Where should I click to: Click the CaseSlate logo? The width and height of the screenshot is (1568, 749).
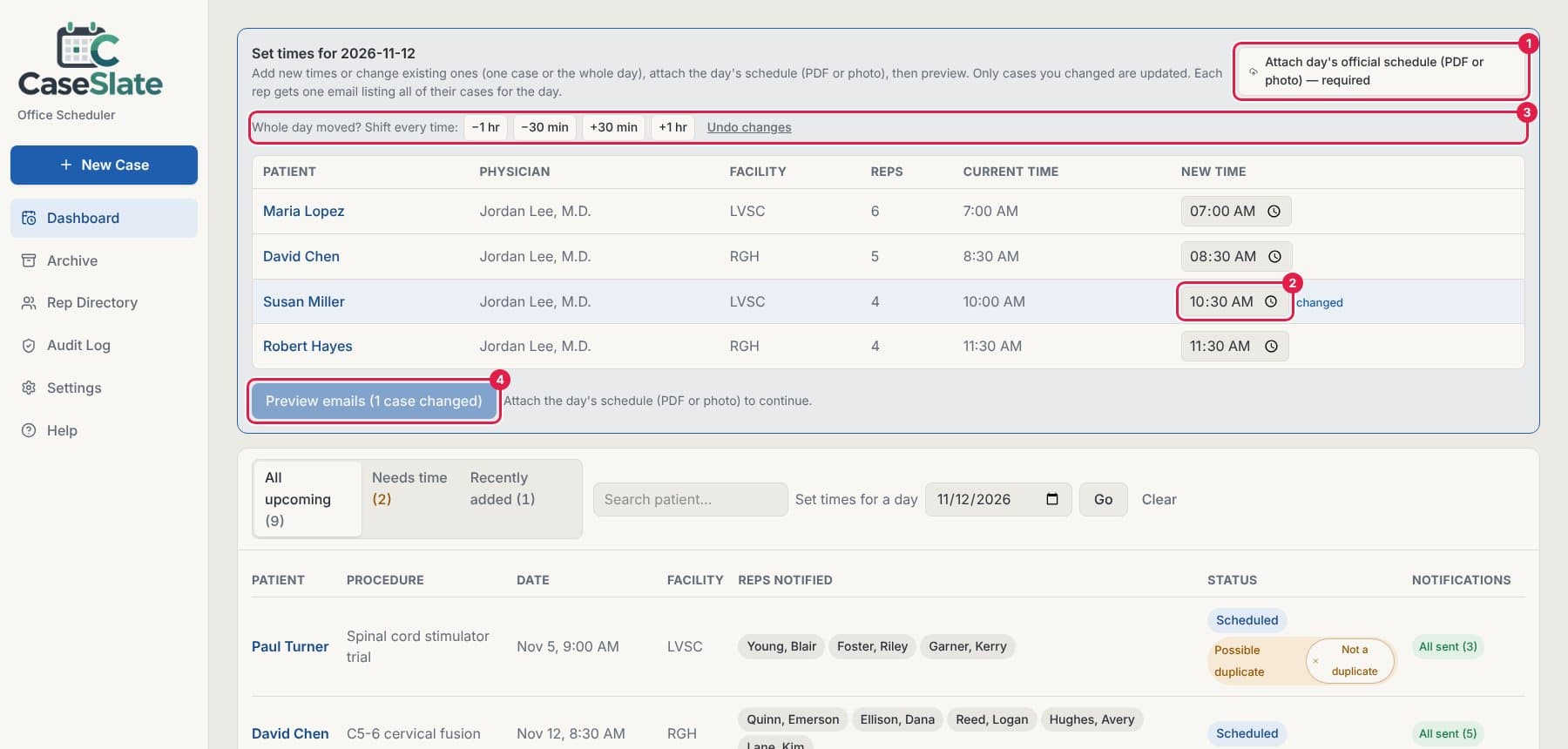90,61
